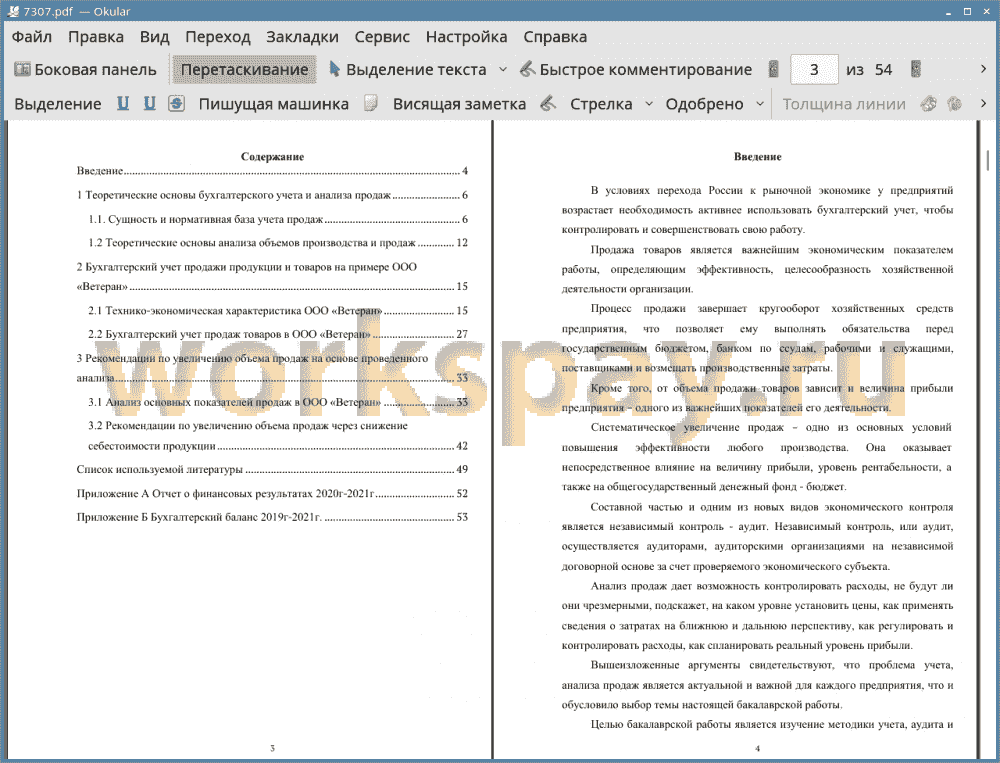Open the Файл menu
Viewport: 1000px width, 763px height.
[x=32, y=37]
